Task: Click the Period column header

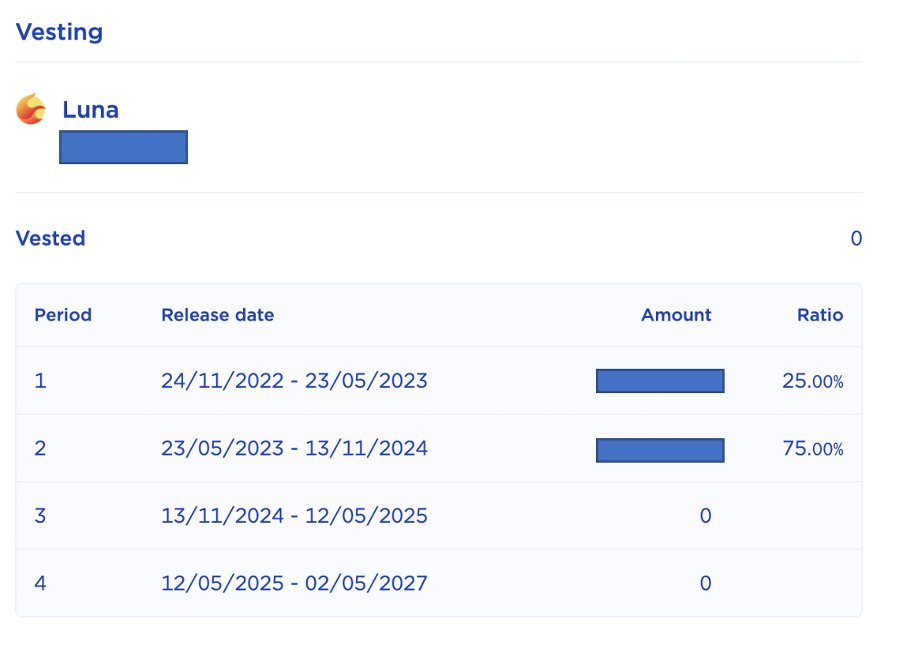Action: [63, 315]
